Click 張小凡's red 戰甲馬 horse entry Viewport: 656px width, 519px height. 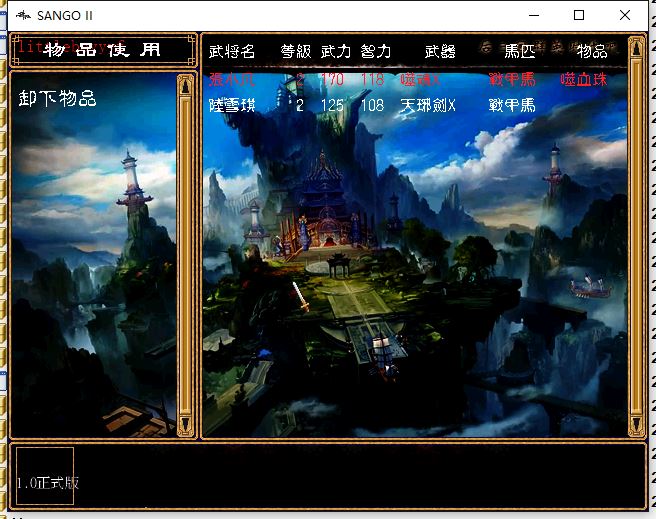[512, 79]
